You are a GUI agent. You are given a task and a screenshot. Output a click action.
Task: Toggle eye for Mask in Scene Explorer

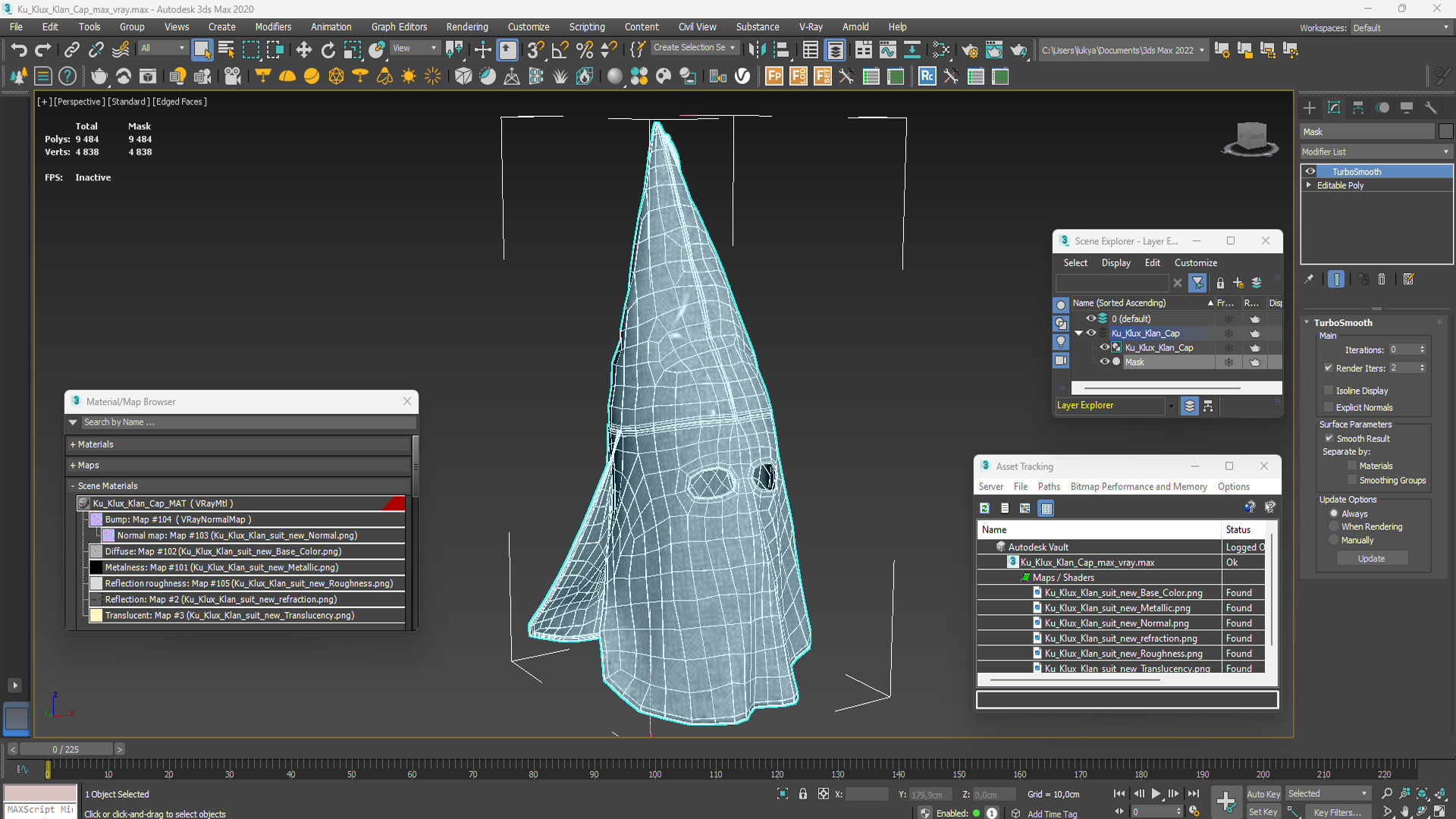tap(1104, 362)
